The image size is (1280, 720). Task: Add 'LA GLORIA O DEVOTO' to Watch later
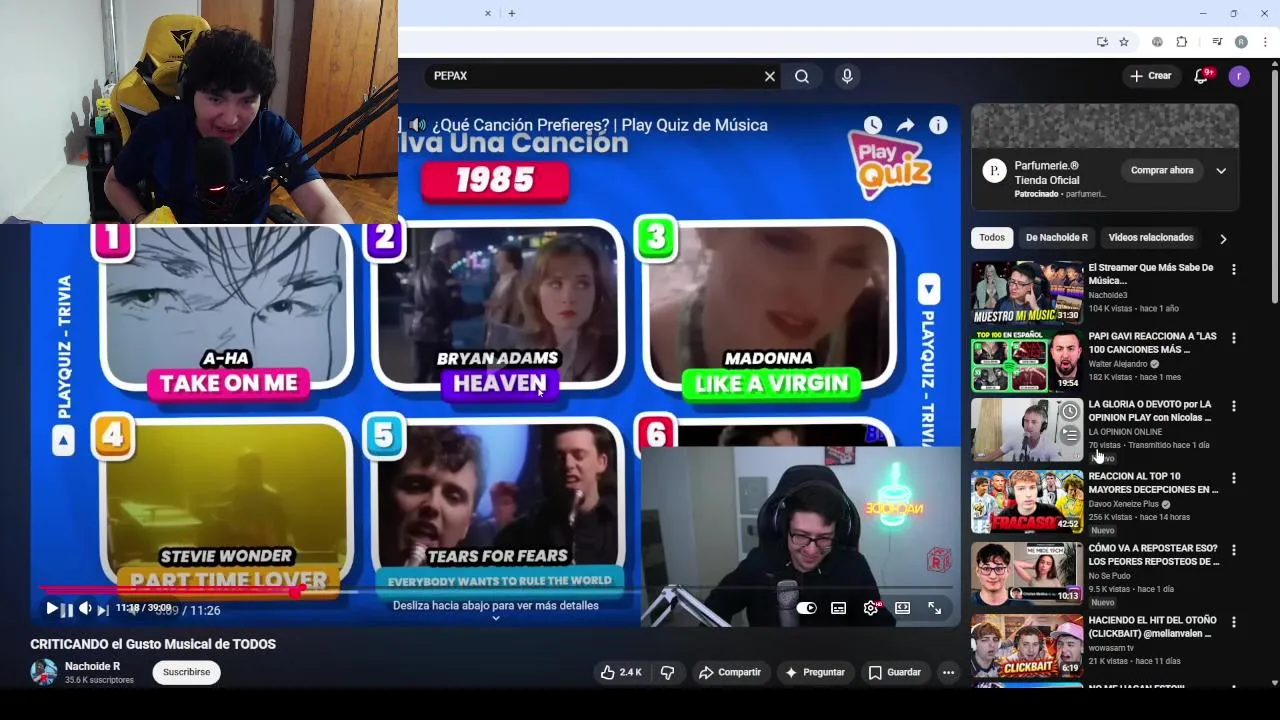(1070, 412)
